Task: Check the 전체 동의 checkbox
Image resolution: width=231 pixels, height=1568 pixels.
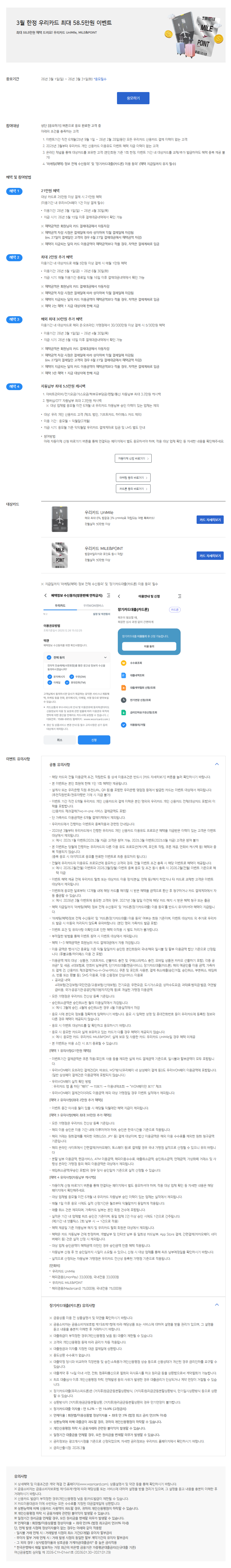Action: pos(49,657)
